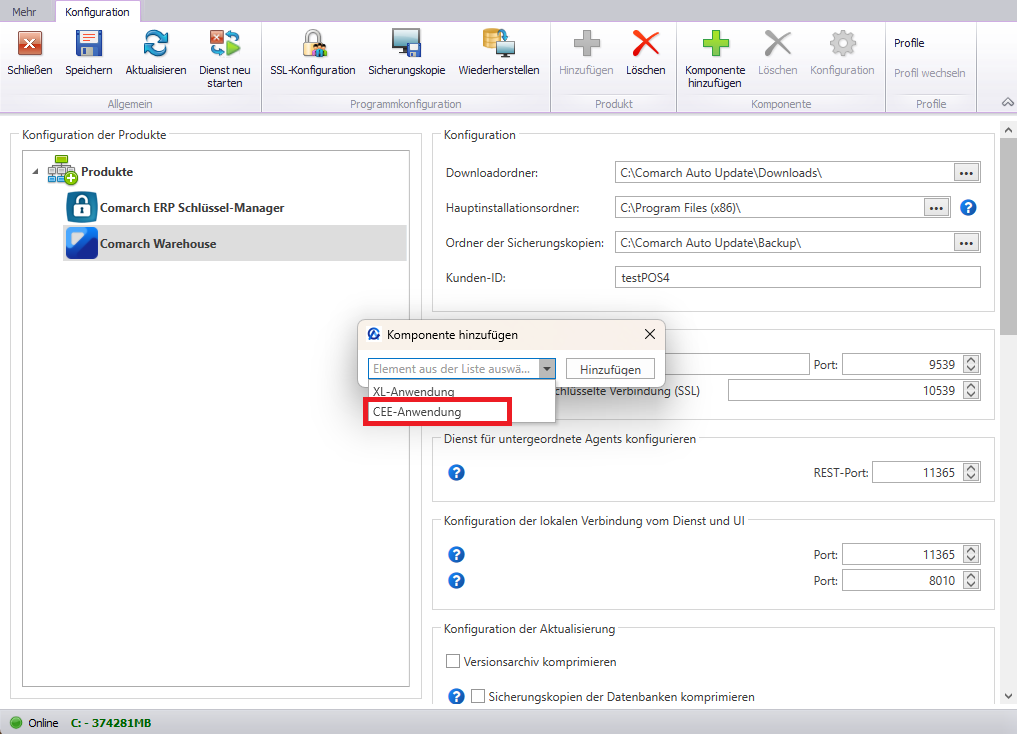Click the Sicherungskopie backup icon
The width and height of the screenshot is (1017, 734).
coord(407,43)
